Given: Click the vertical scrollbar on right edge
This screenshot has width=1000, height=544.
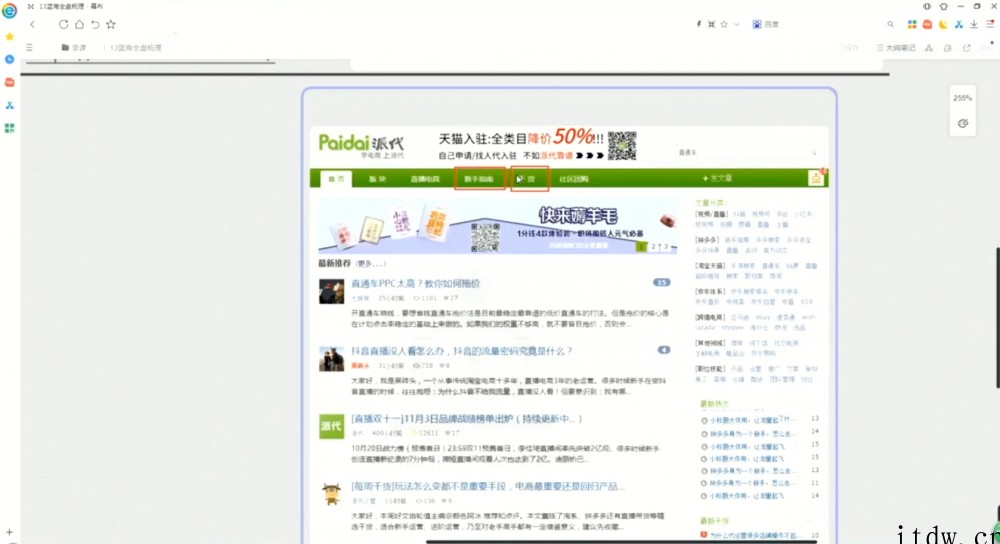Looking at the screenshot, I should coord(997,318).
